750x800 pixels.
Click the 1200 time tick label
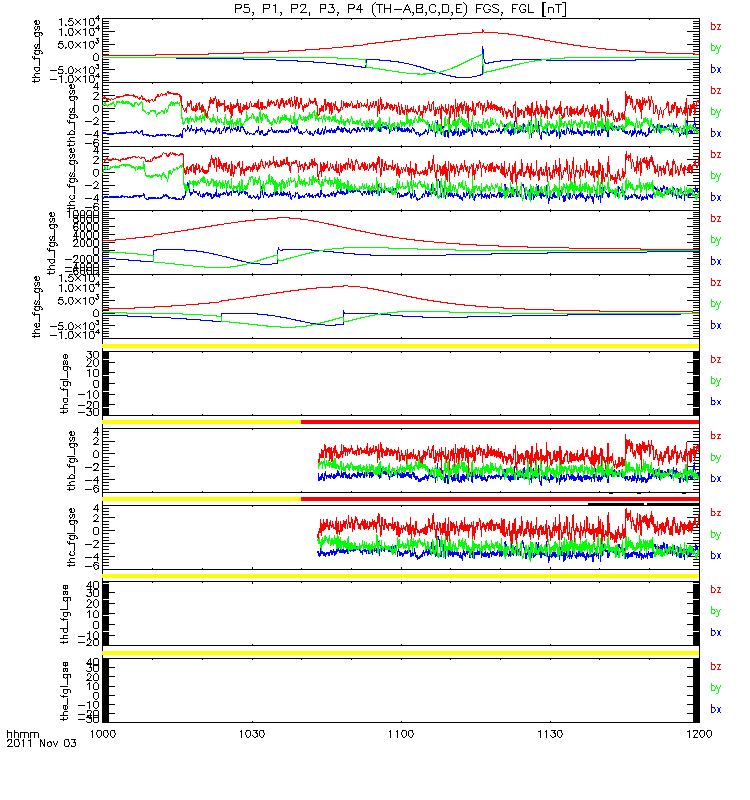[699, 734]
